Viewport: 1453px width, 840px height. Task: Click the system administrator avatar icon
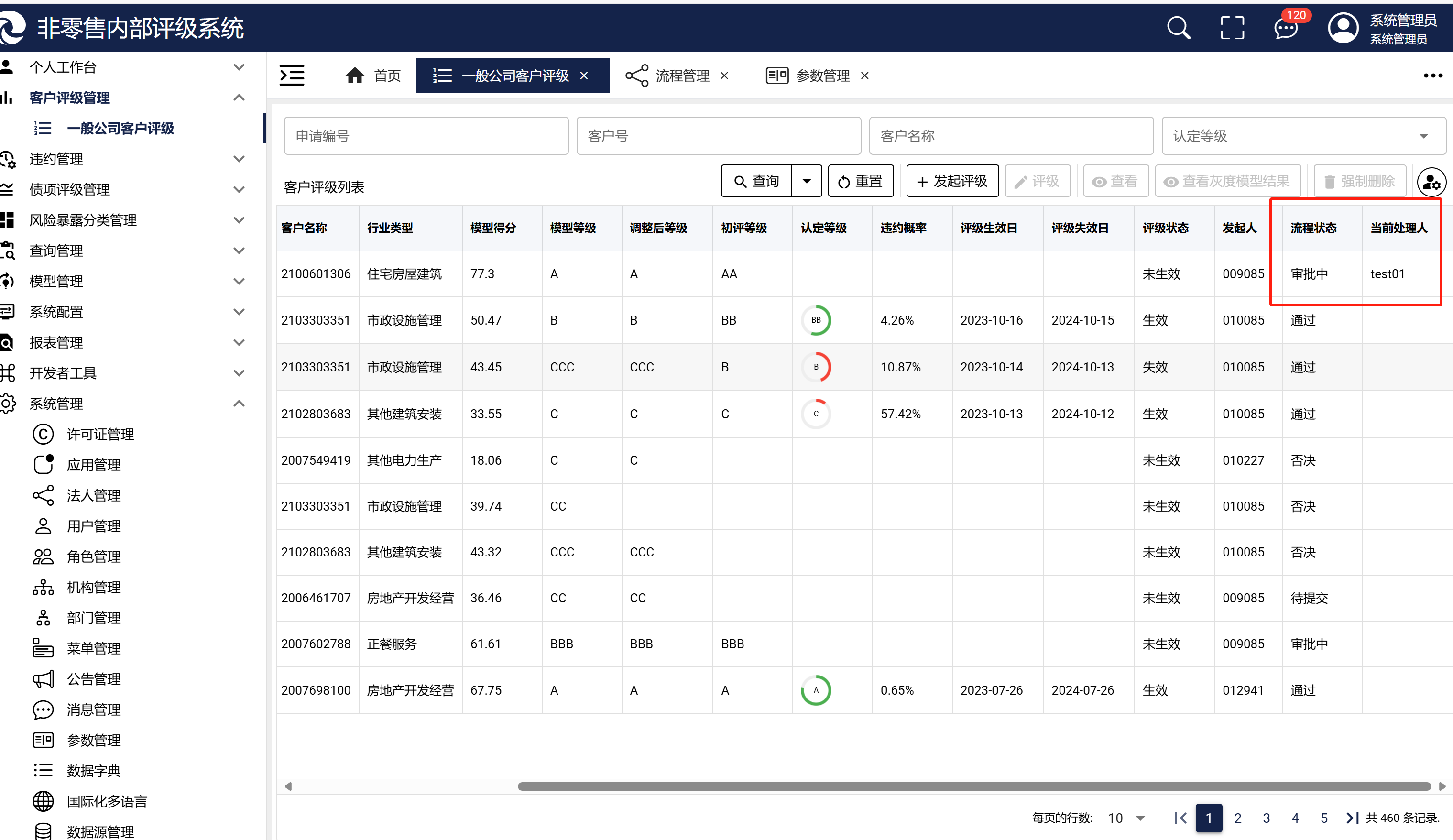[x=1343, y=28]
